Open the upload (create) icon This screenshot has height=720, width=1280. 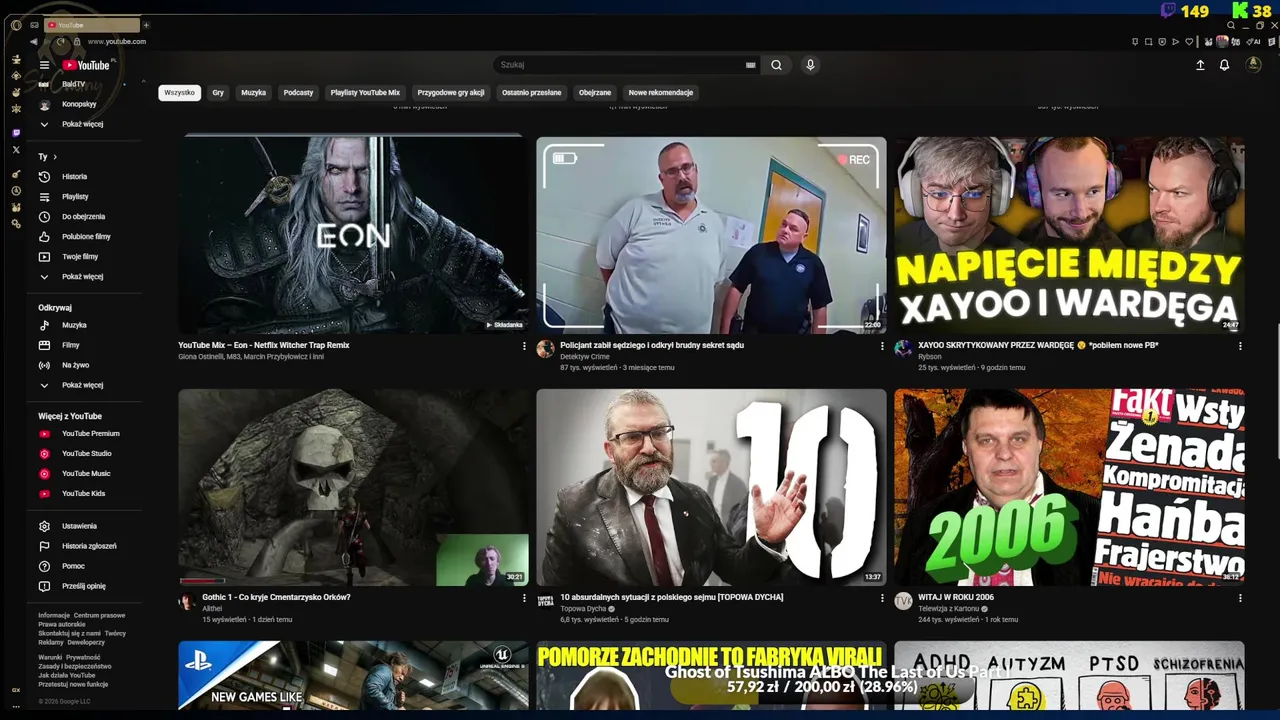point(1200,65)
